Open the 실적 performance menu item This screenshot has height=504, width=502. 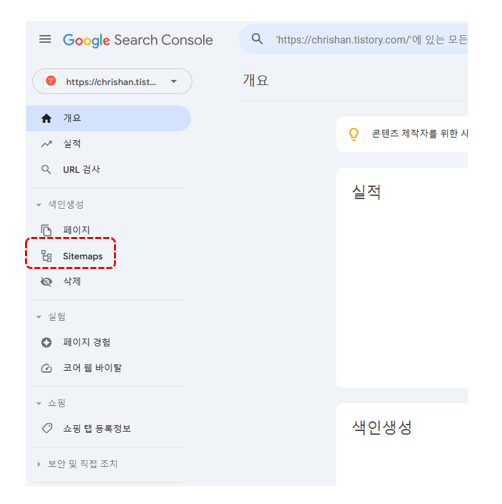point(108,144)
